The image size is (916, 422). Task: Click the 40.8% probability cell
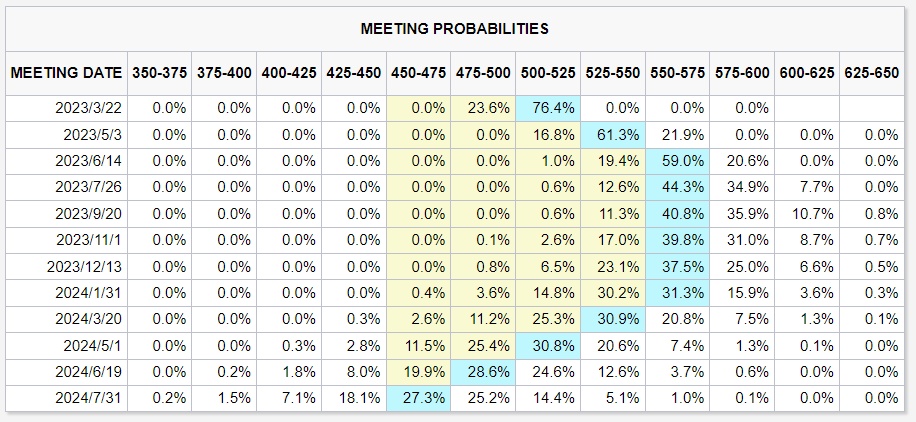678,212
